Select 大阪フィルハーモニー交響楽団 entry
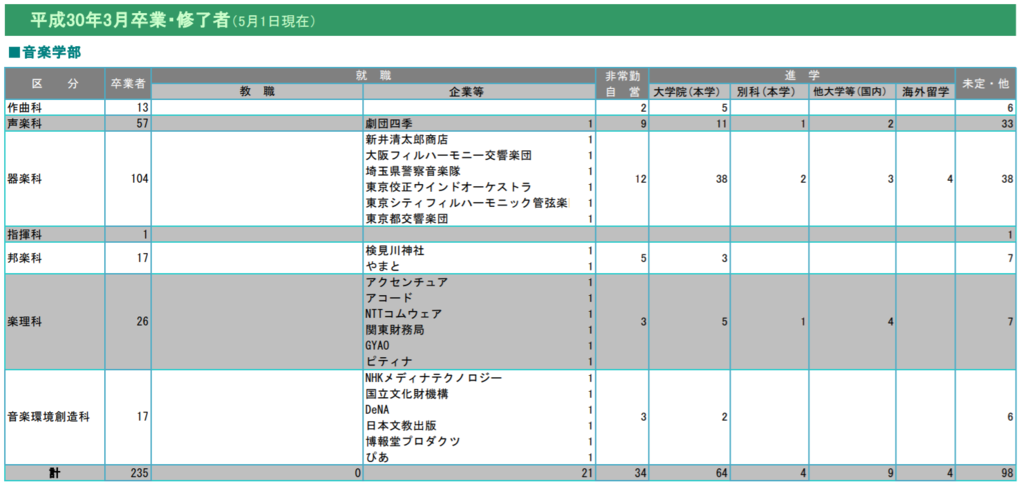Viewport: 1024px width, 491px height. 449,155
